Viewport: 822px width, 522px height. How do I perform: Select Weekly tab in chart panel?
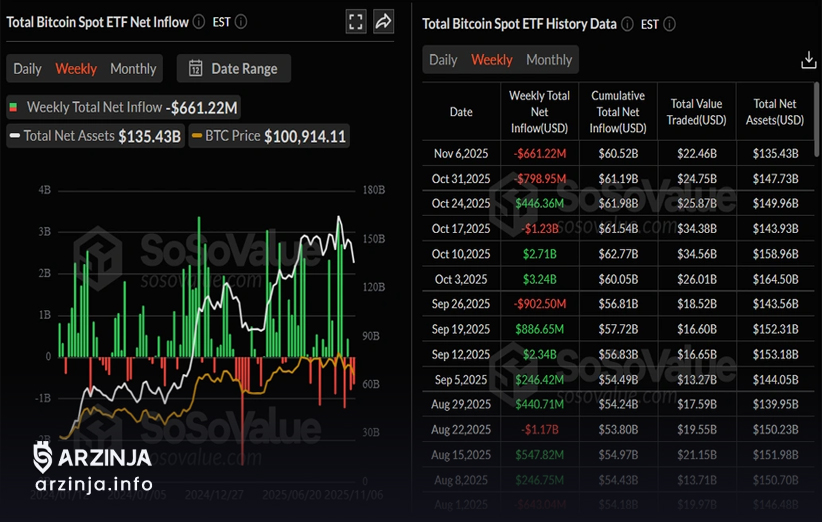(x=76, y=69)
